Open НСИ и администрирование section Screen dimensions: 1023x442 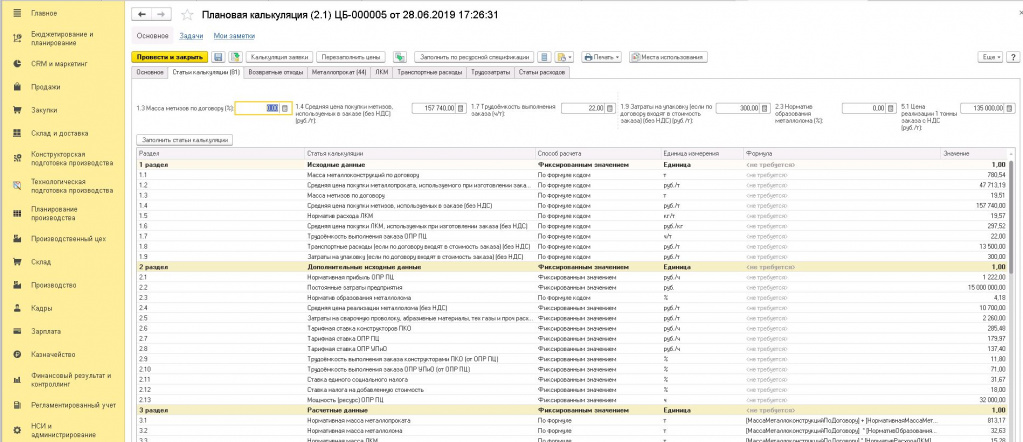point(63,430)
